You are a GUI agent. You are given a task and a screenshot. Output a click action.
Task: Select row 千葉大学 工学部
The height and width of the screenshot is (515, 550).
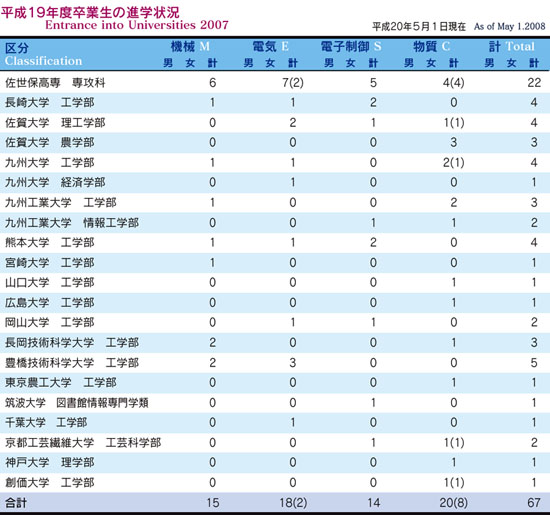click(275, 423)
